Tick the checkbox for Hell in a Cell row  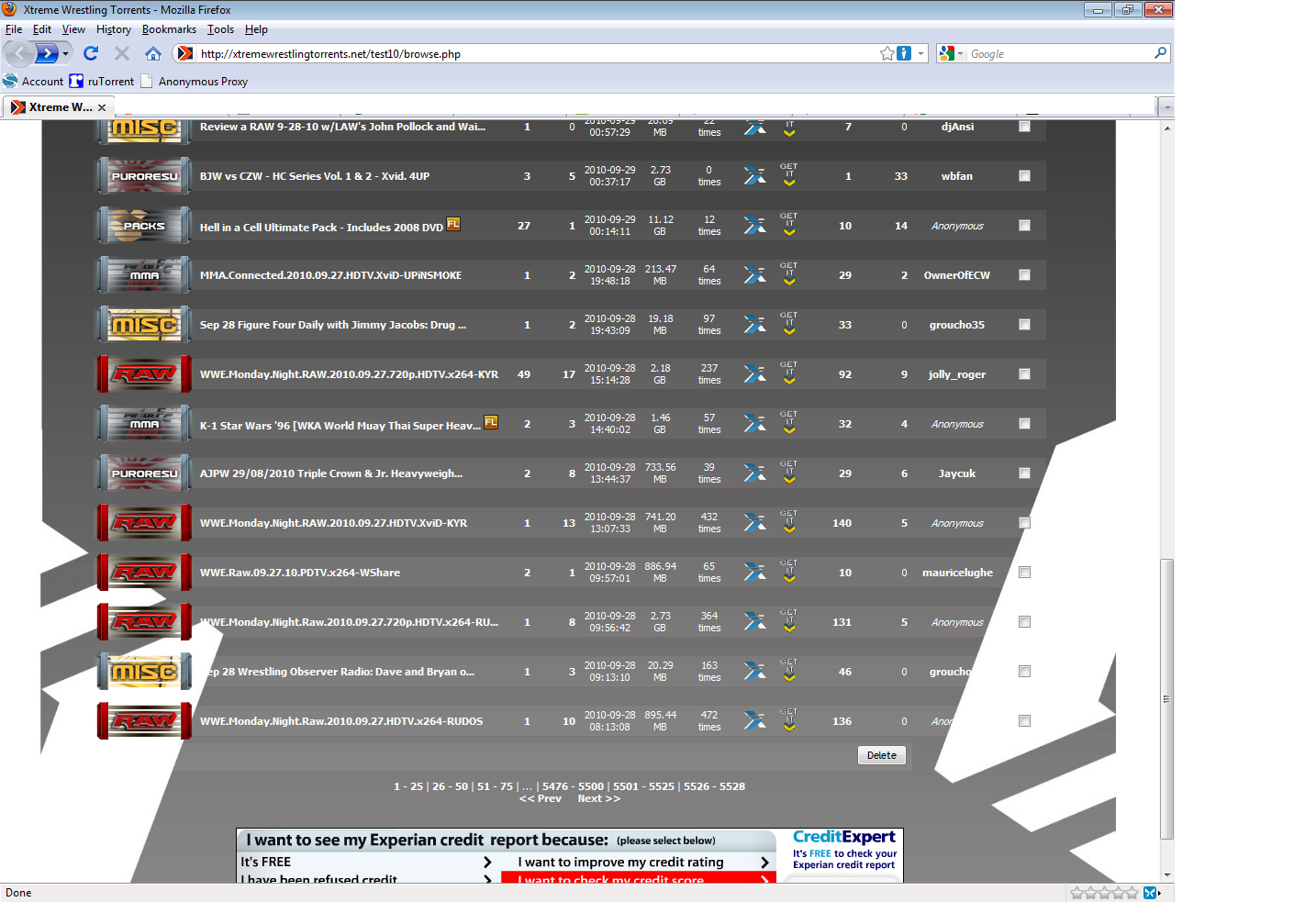point(1024,226)
